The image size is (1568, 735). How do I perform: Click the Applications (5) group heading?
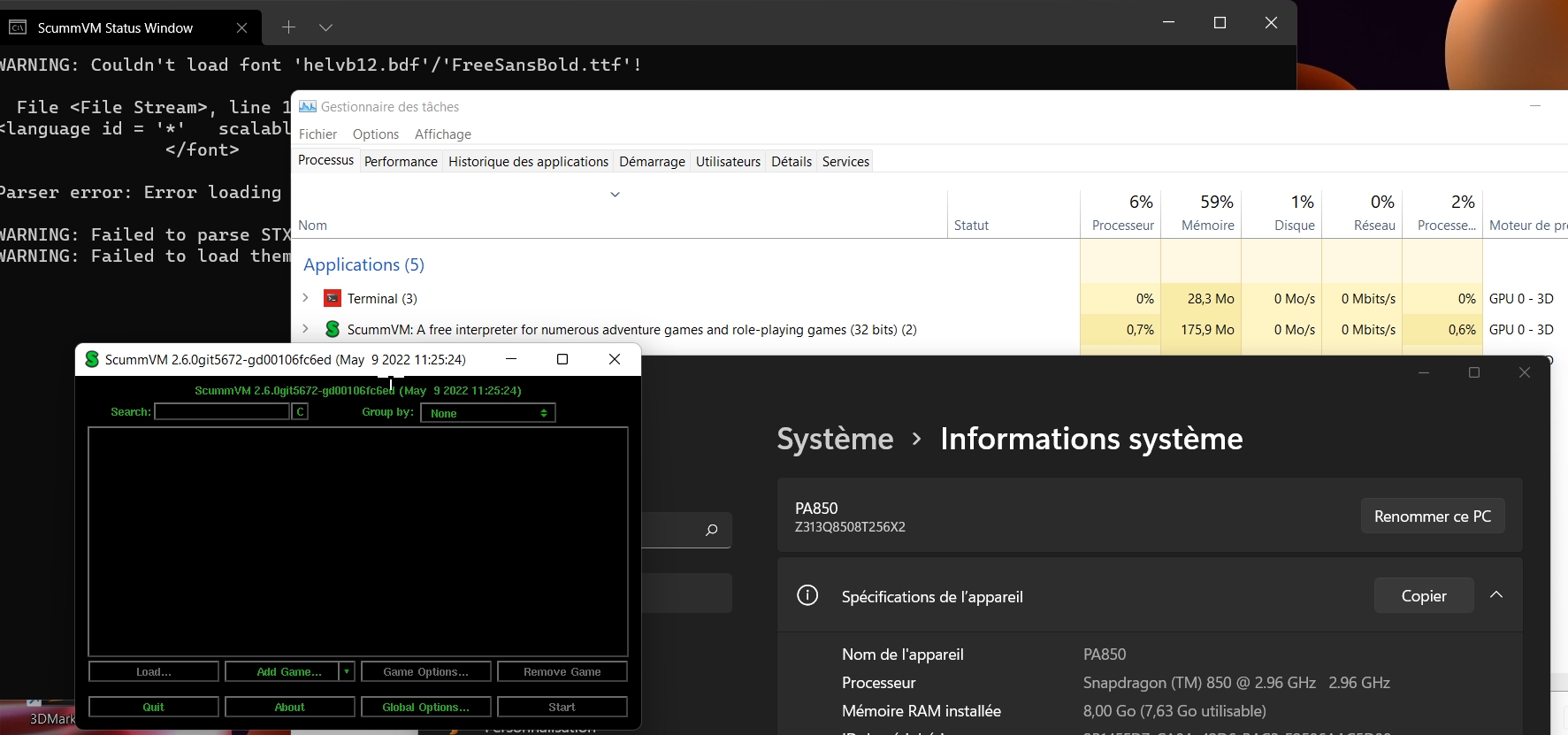tap(363, 264)
